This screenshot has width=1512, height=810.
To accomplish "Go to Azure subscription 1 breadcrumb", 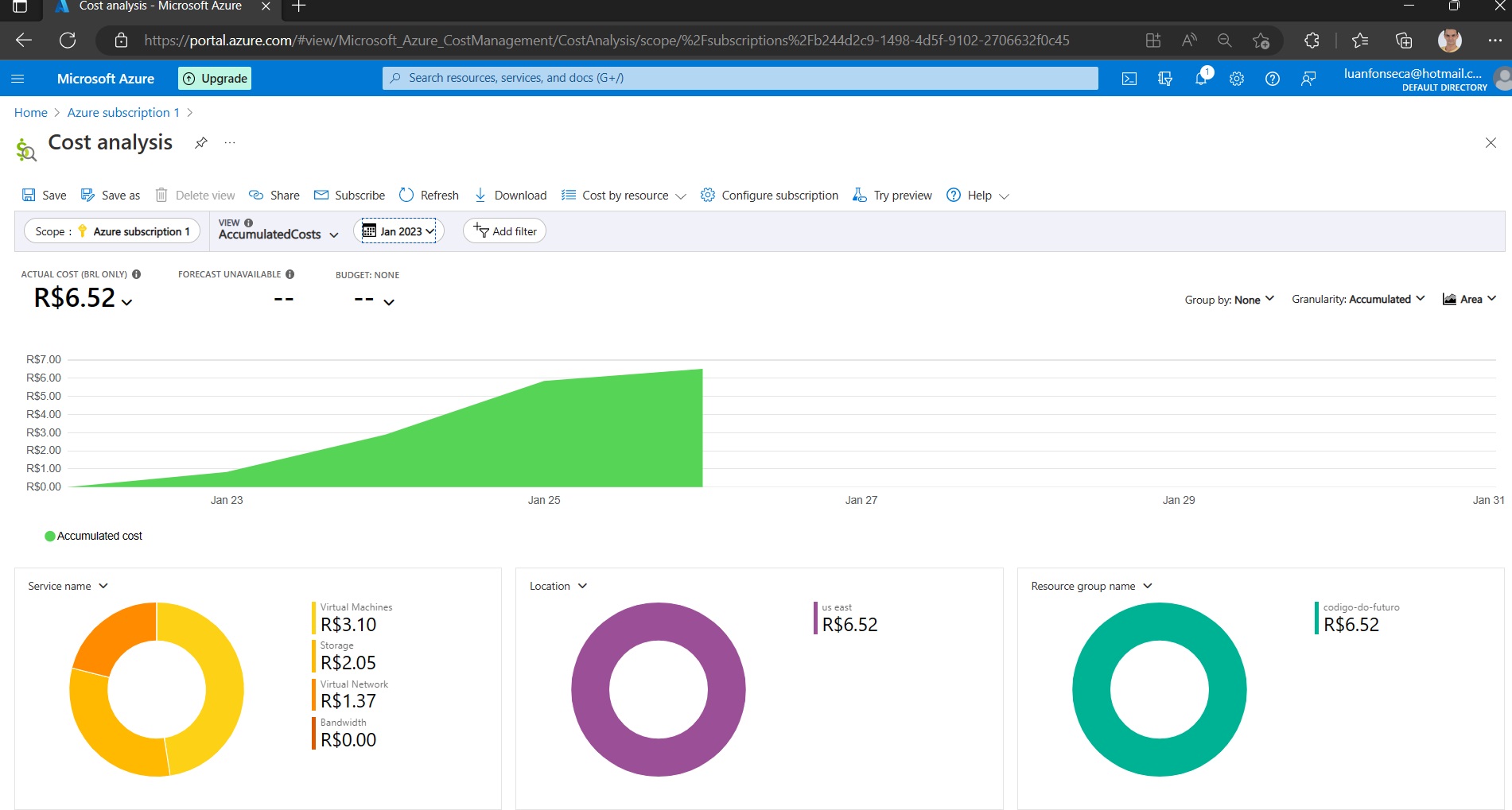I will click(x=123, y=112).
